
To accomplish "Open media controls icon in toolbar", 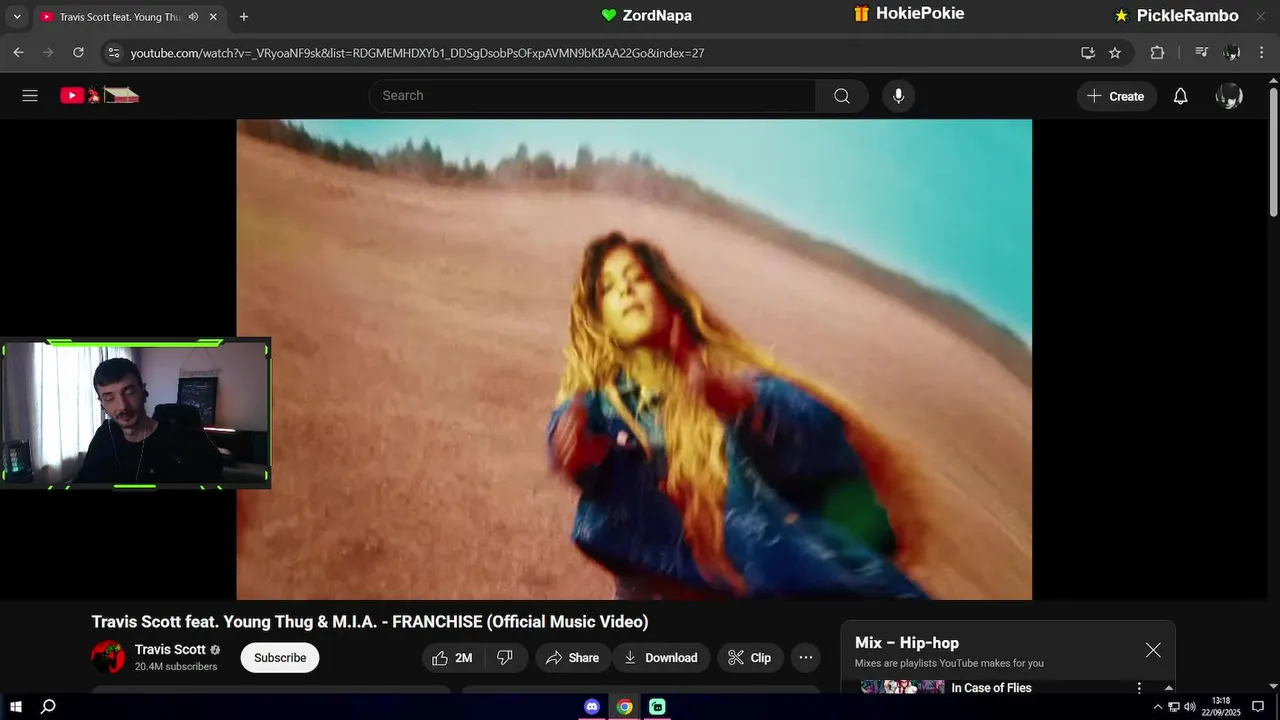I will [1202, 53].
